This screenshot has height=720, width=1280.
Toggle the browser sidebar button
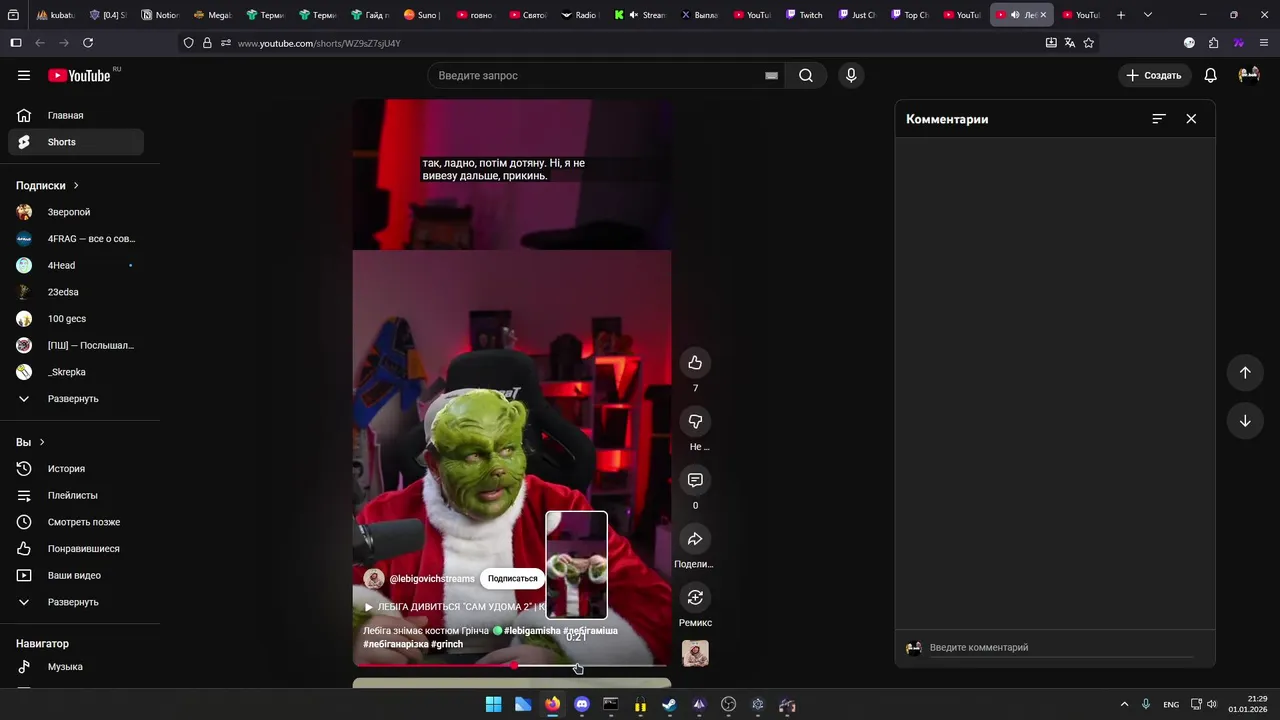(x=16, y=43)
